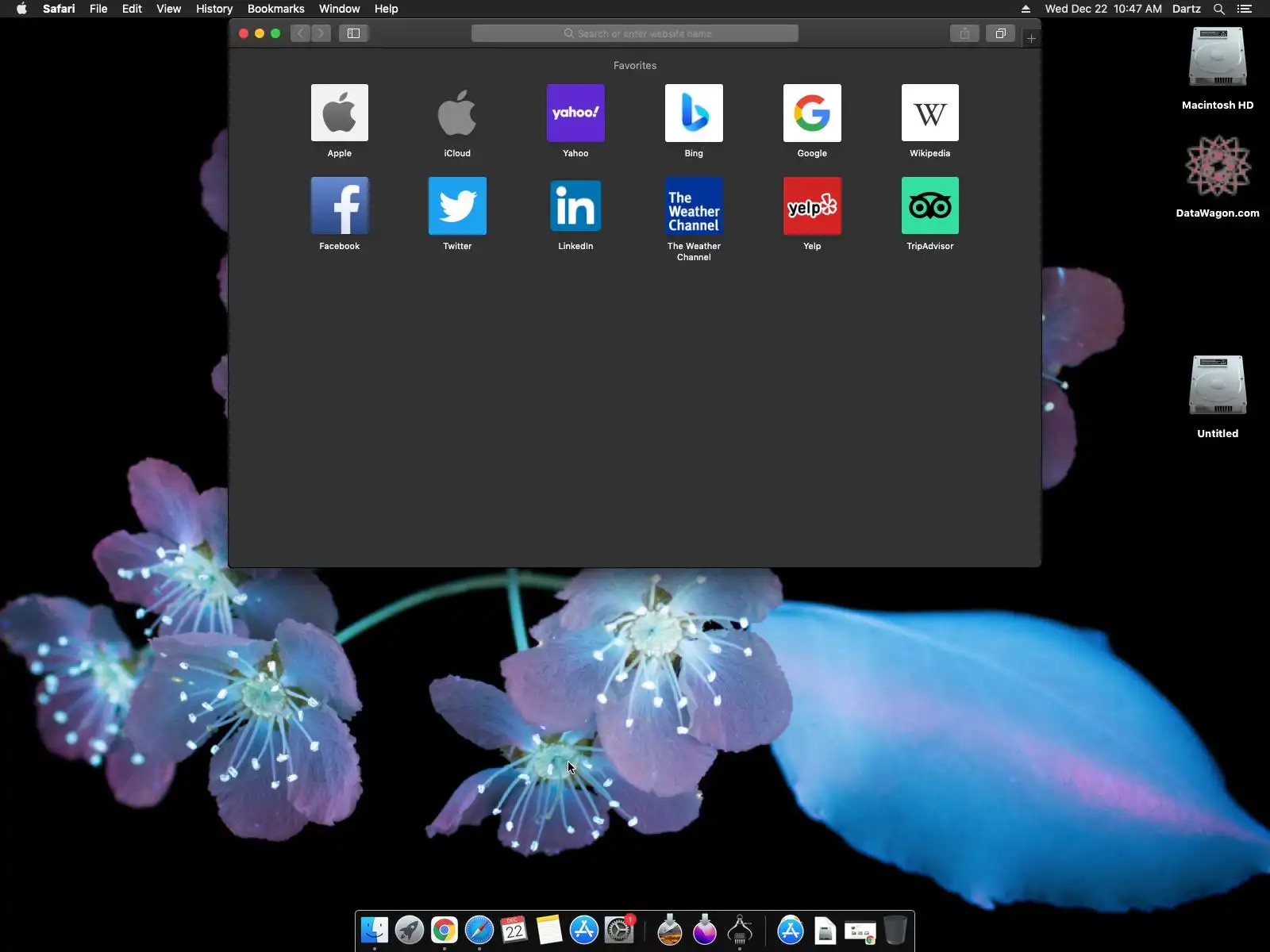The image size is (1270, 952).
Task: Open Calendar from the Dock
Action: point(514,930)
